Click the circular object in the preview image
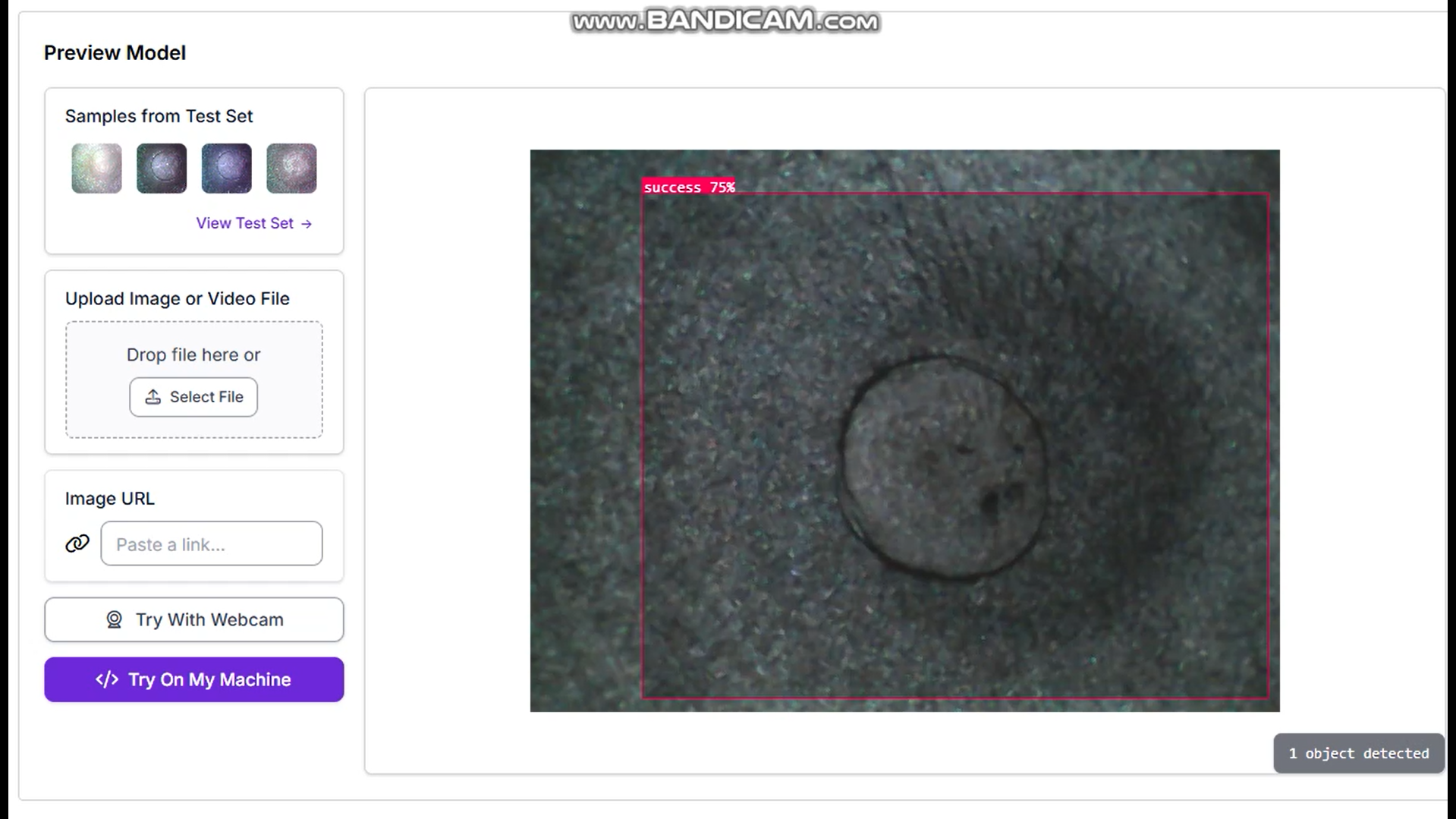The height and width of the screenshot is (819, 1456). click(x=942, y=469)
